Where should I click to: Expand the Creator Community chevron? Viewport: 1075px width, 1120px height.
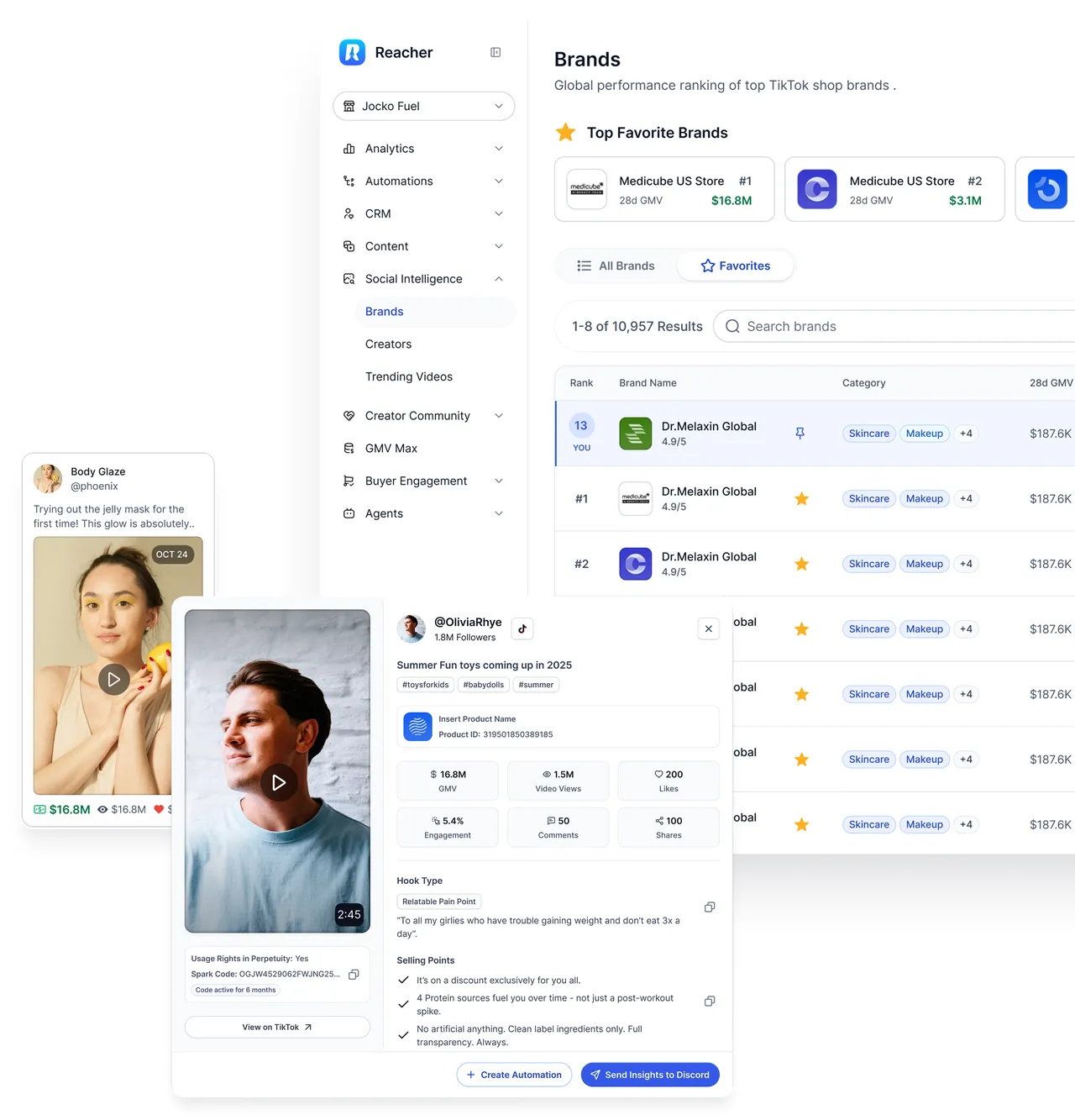click(499, 416)
